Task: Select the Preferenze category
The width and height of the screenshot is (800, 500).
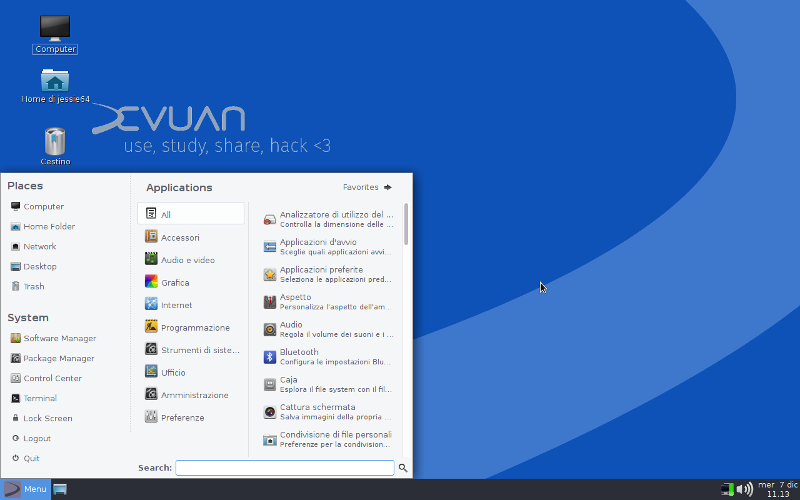Action: coord(191,417)
